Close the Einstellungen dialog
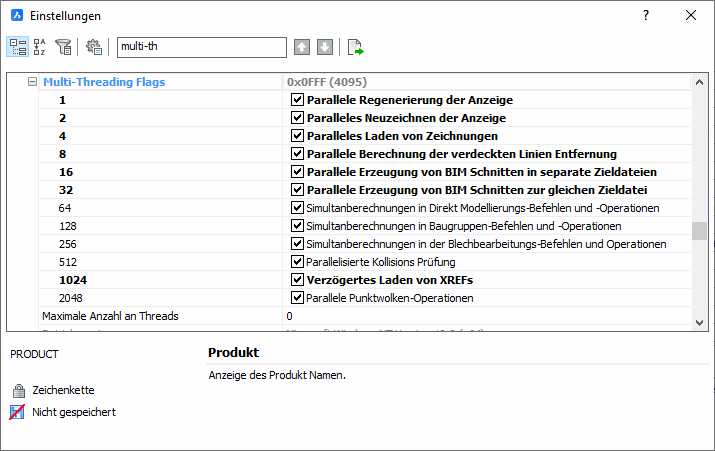The height and width of the screenshot is (451, 715). [x=691, y=15]
